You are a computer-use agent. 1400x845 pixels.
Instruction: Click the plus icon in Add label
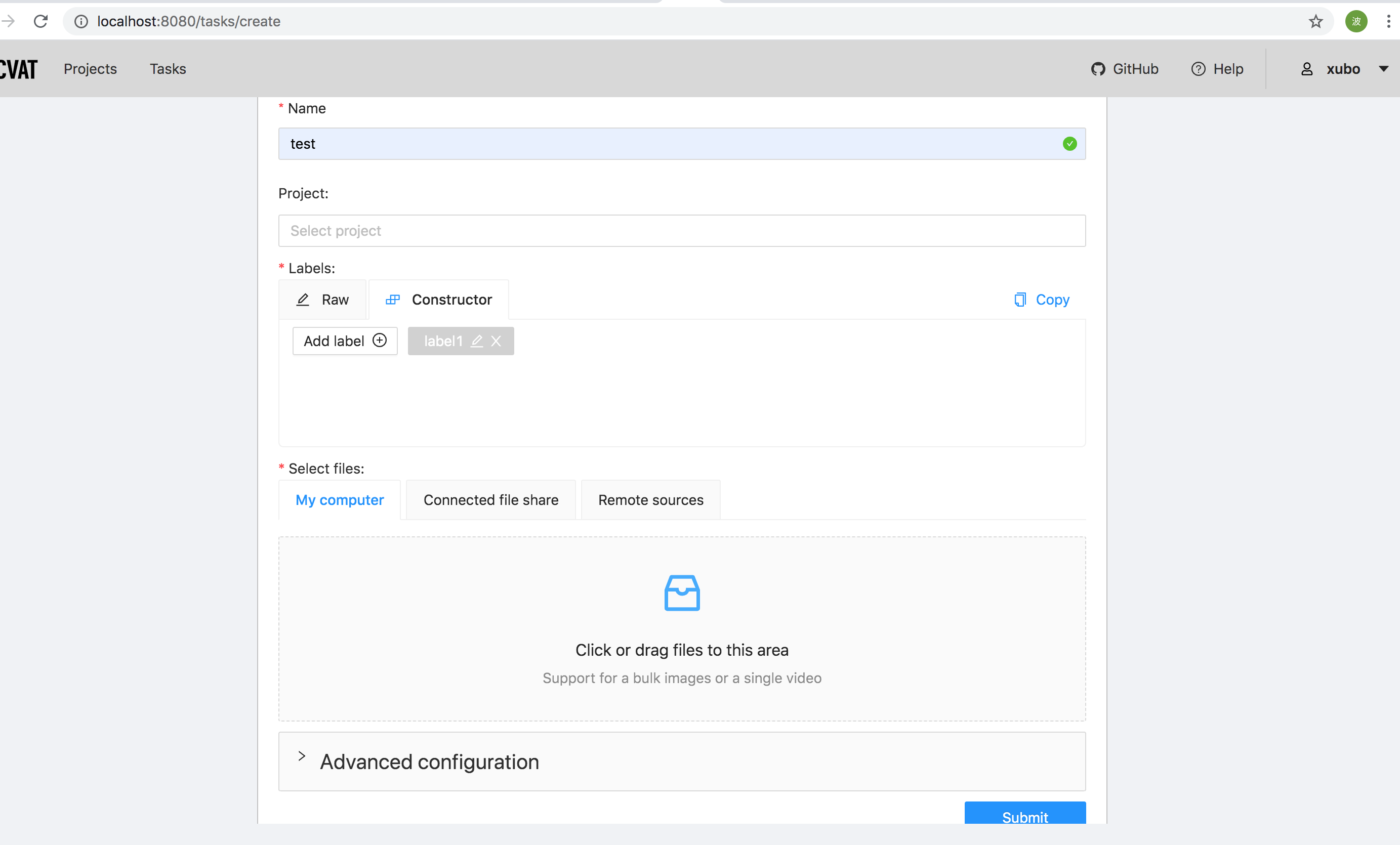click(380, 340)
